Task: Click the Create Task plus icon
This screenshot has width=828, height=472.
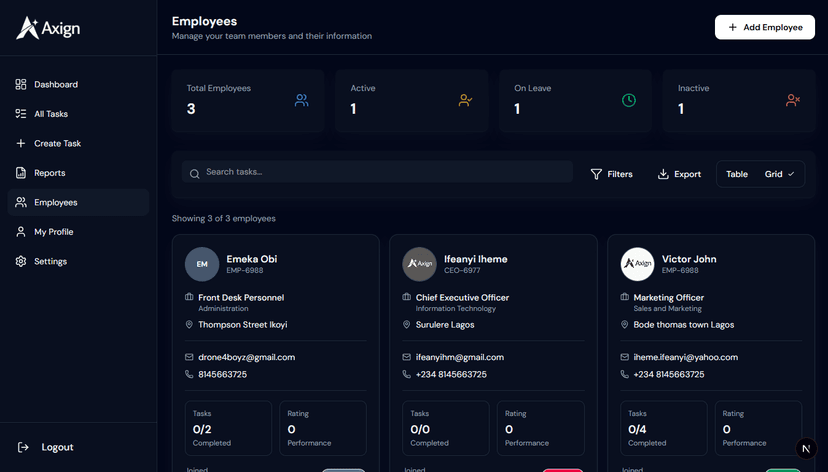Action: tap(21, 144)
